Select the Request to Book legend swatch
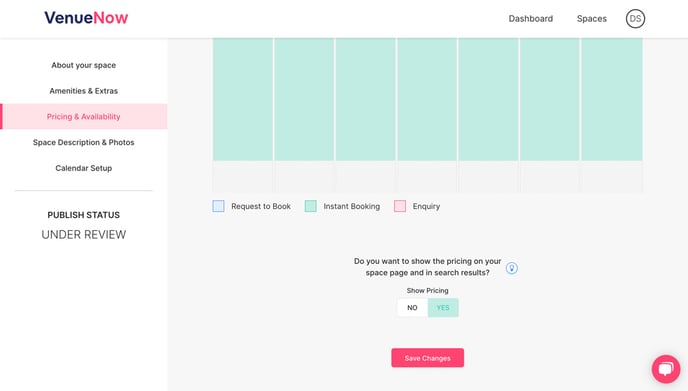688x391 pixels. pos(218,206)
